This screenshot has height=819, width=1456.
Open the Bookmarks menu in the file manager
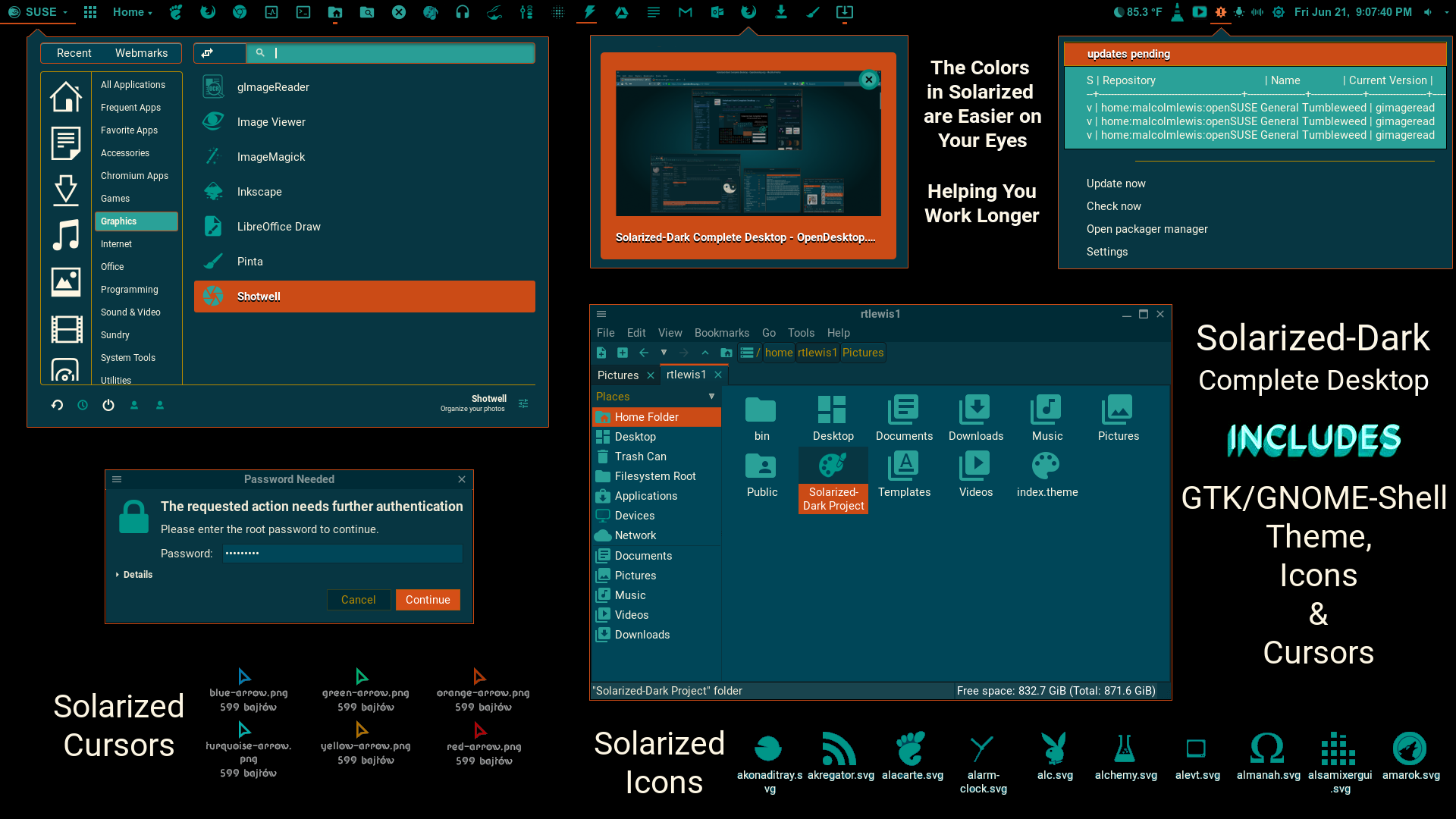(x=721, y=333)
